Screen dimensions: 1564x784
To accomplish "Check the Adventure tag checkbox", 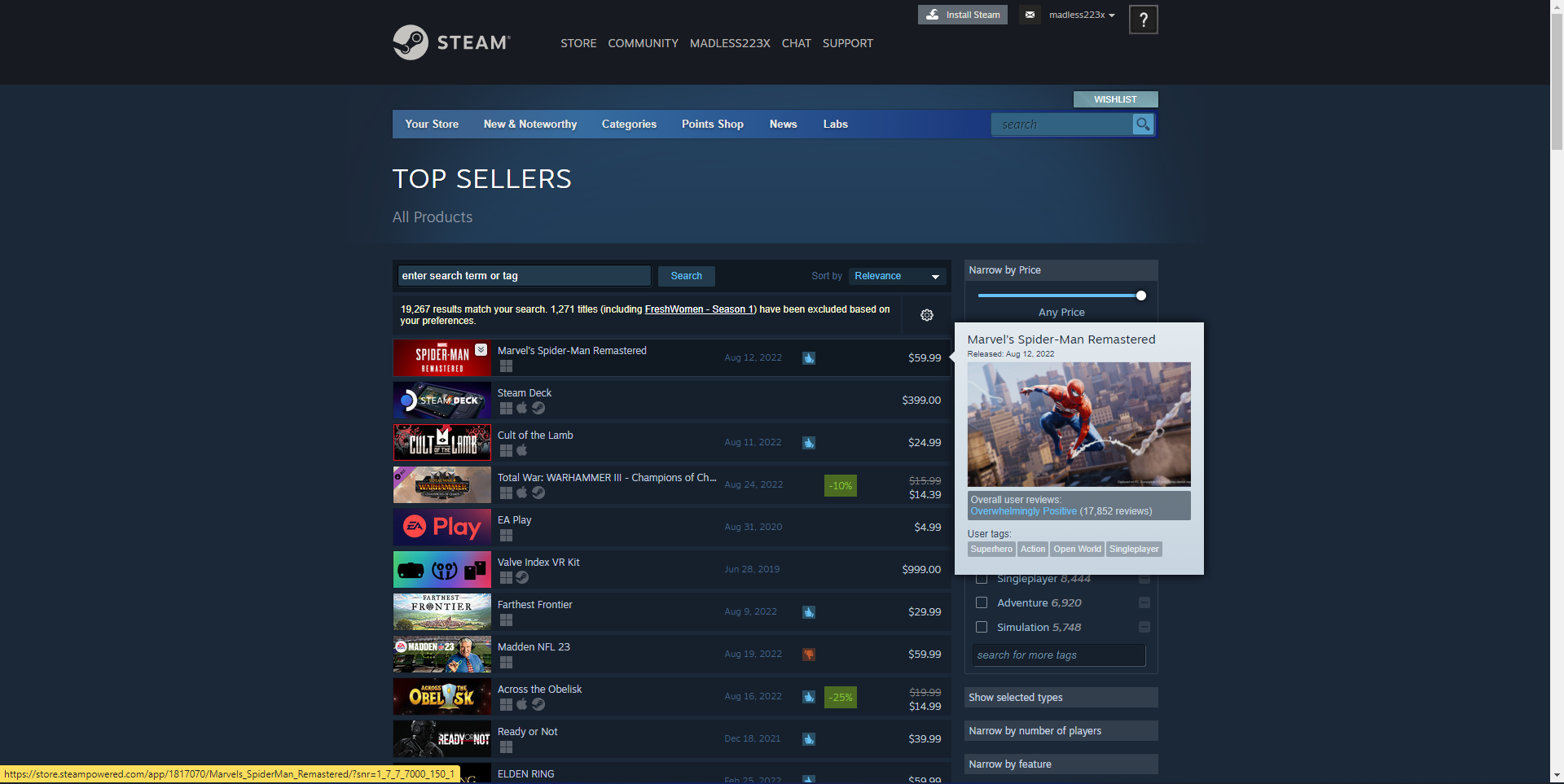I will click(x=982, y=603).
